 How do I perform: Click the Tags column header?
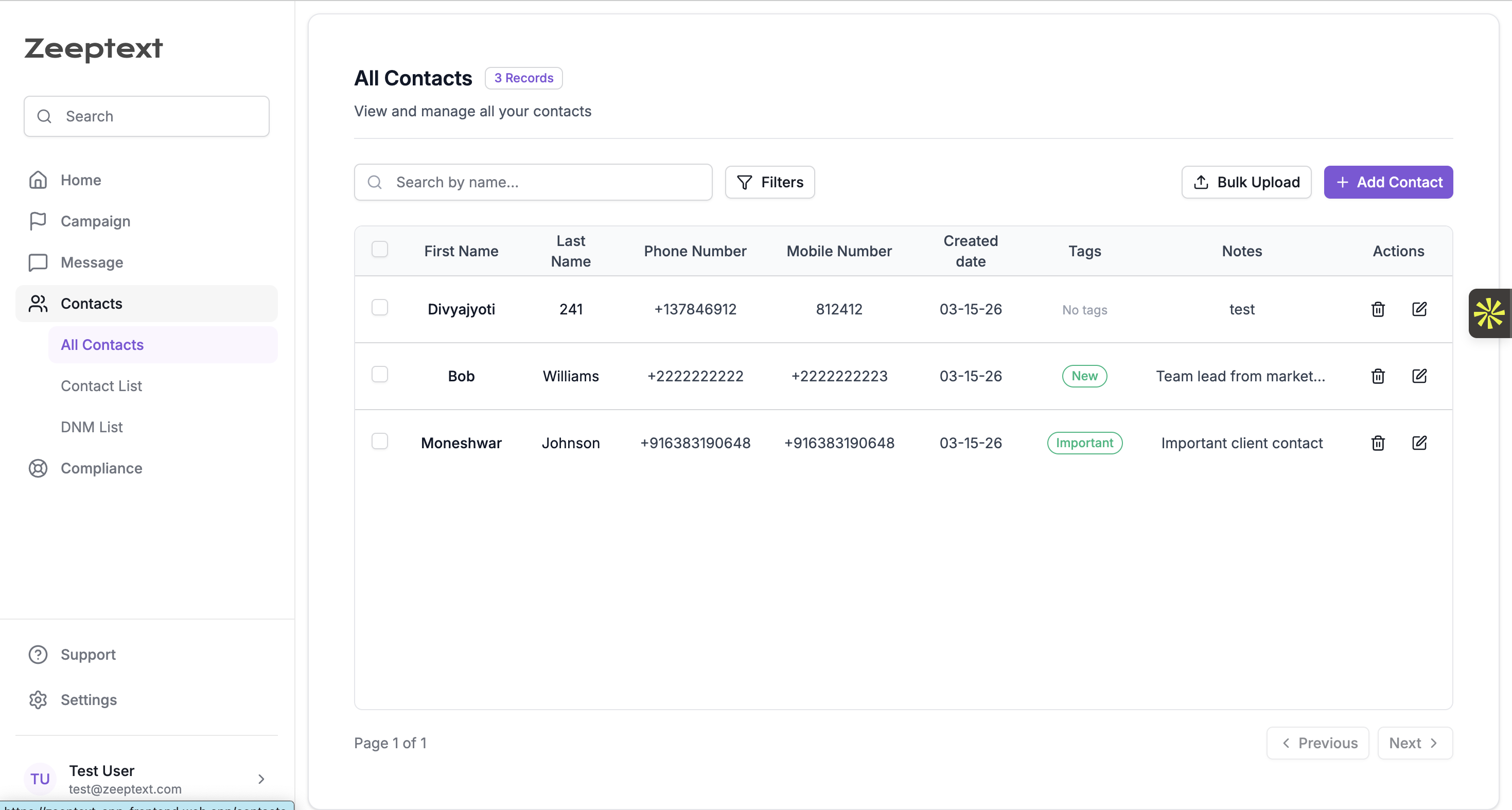pos(1084,251)
